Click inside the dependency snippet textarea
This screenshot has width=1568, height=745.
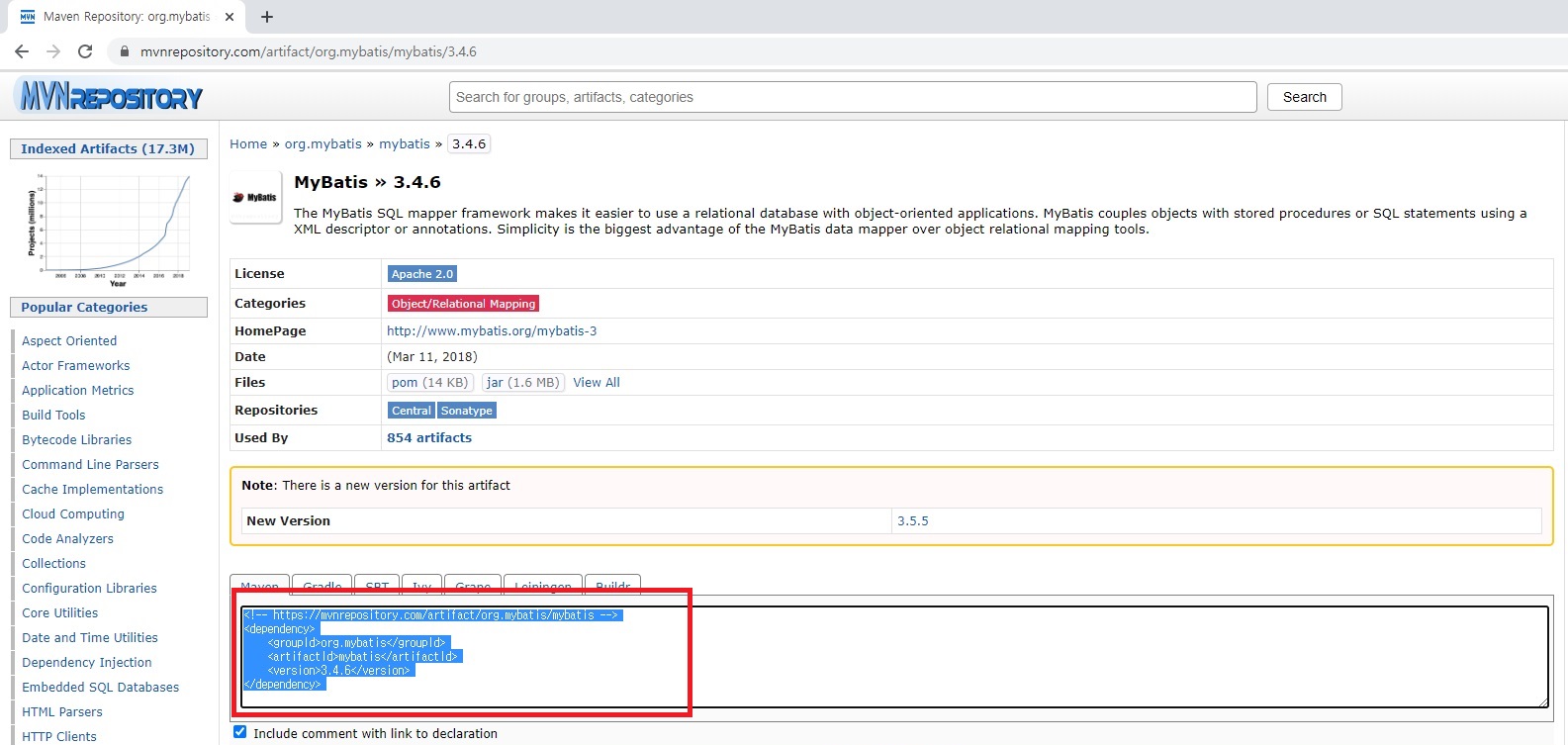pyautogui.click(x=894, y=656)
